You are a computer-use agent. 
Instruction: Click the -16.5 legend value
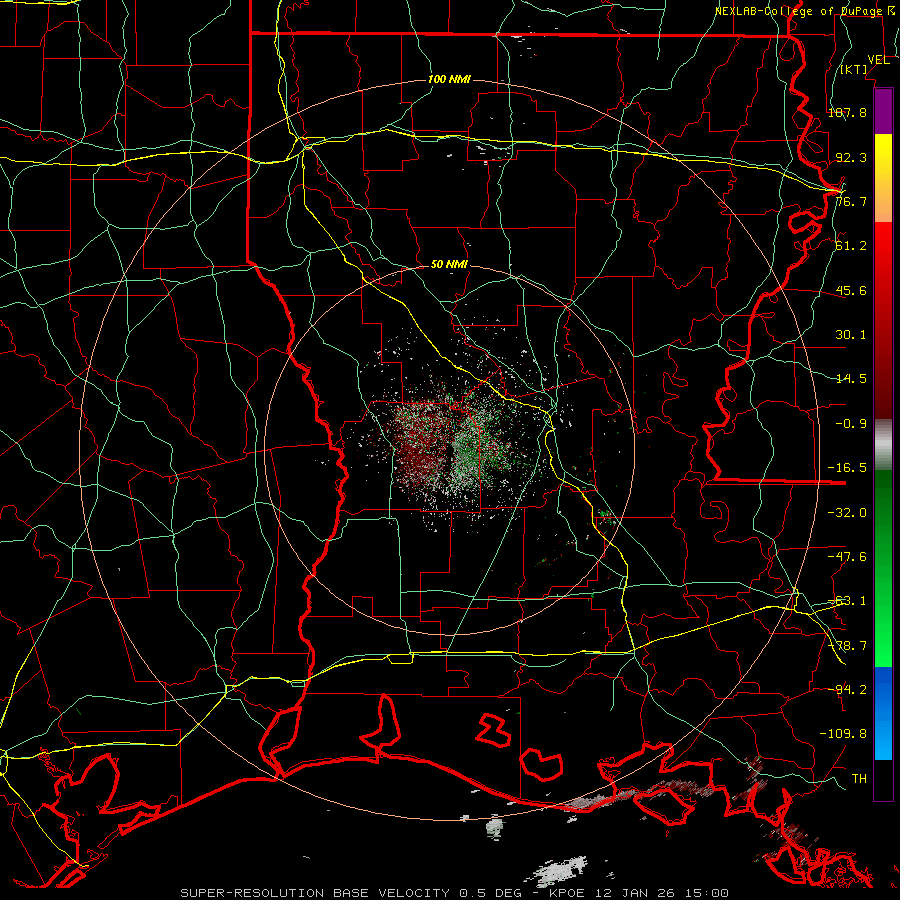[x=847, y=468]
